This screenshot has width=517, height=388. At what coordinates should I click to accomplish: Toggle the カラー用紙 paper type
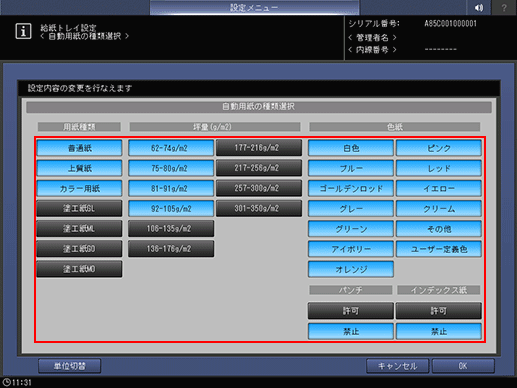pos(79,188)
